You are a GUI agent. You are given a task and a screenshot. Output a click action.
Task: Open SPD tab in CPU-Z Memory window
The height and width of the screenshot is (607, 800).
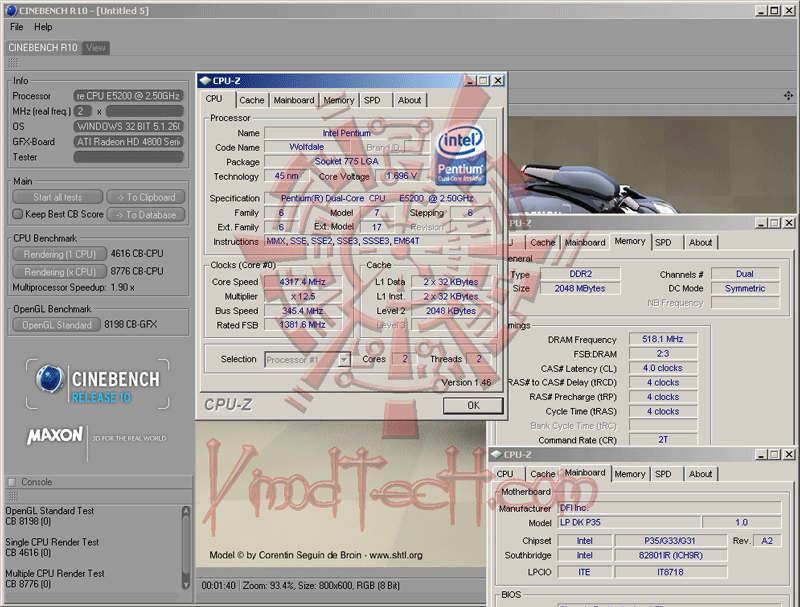[x=663, y=242]
